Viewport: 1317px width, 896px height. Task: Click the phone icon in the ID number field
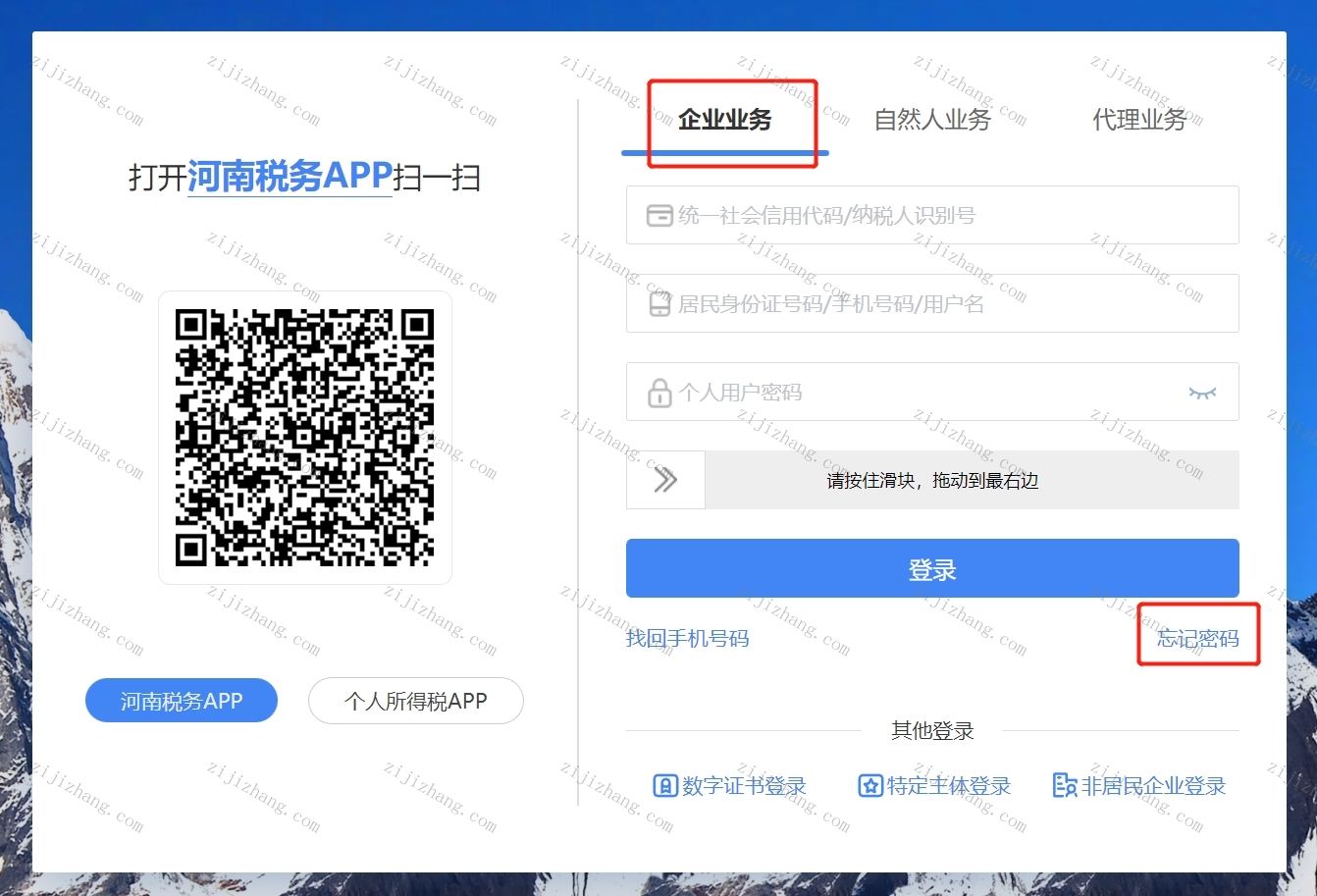coord(659,304)
